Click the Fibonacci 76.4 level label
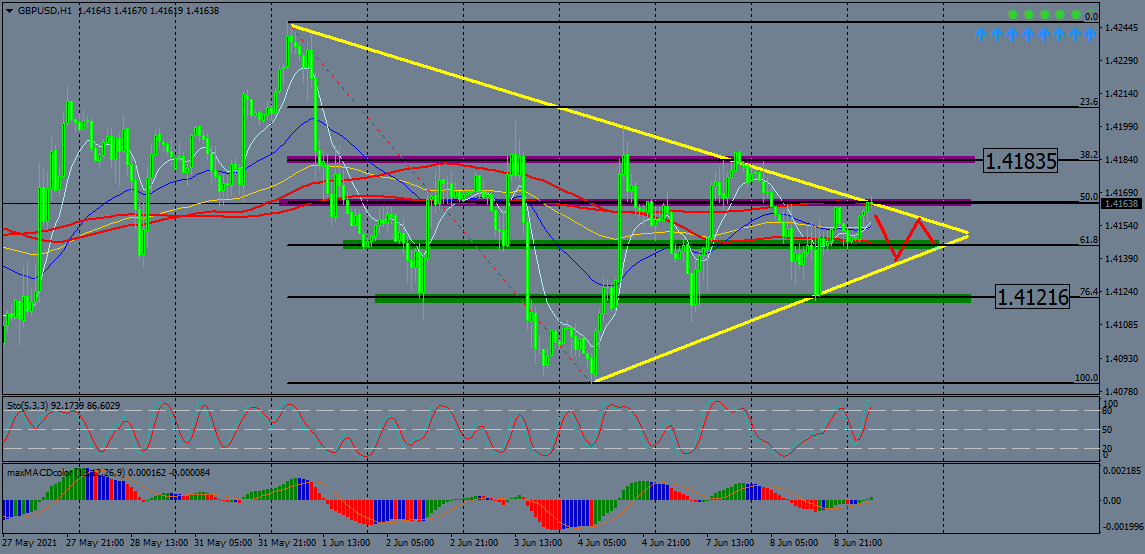 coord(1089,291)
